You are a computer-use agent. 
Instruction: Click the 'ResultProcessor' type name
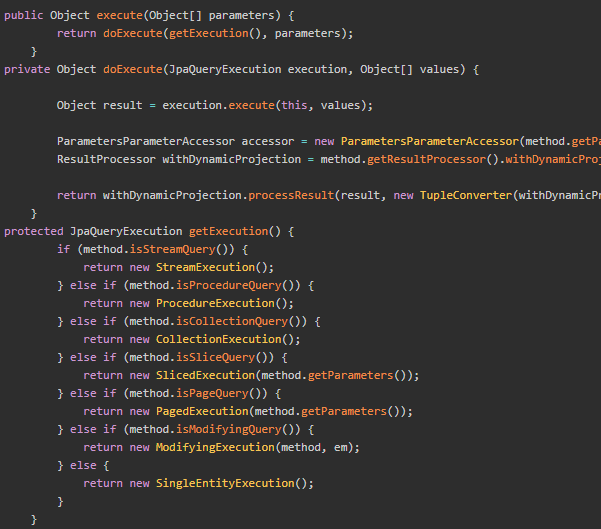pos(106,159)
